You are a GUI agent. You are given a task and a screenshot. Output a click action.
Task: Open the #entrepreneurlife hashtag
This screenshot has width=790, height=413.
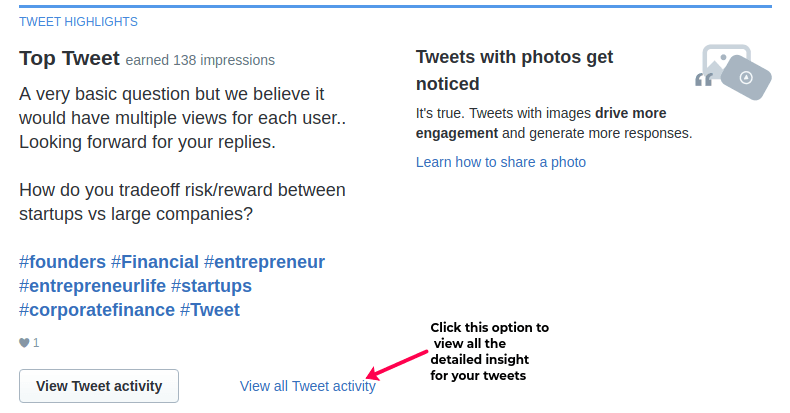coord(92,286)
